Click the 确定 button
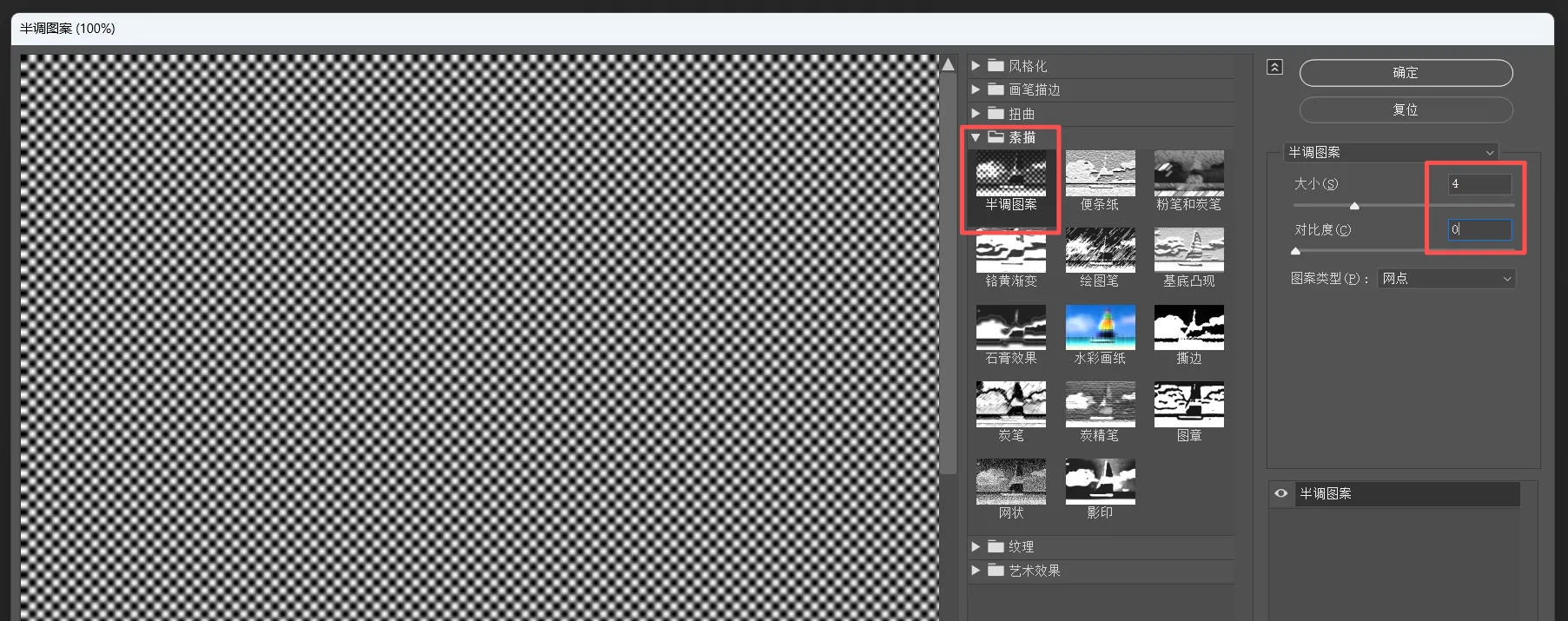 (x=1406, y=73)
